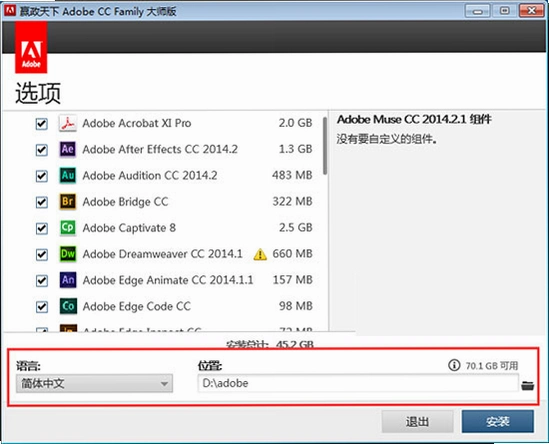
Task: Click the 安装 install button
Action: (x=498, y=422)
